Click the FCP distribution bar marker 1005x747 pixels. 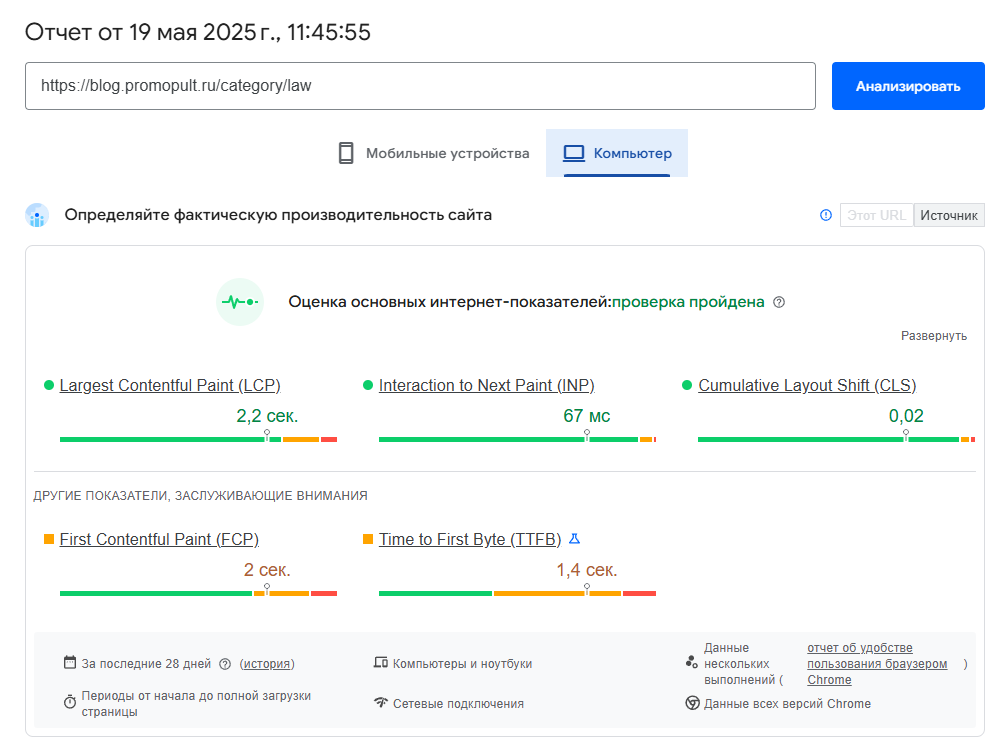pyautogui.click(x=267, y=589)
